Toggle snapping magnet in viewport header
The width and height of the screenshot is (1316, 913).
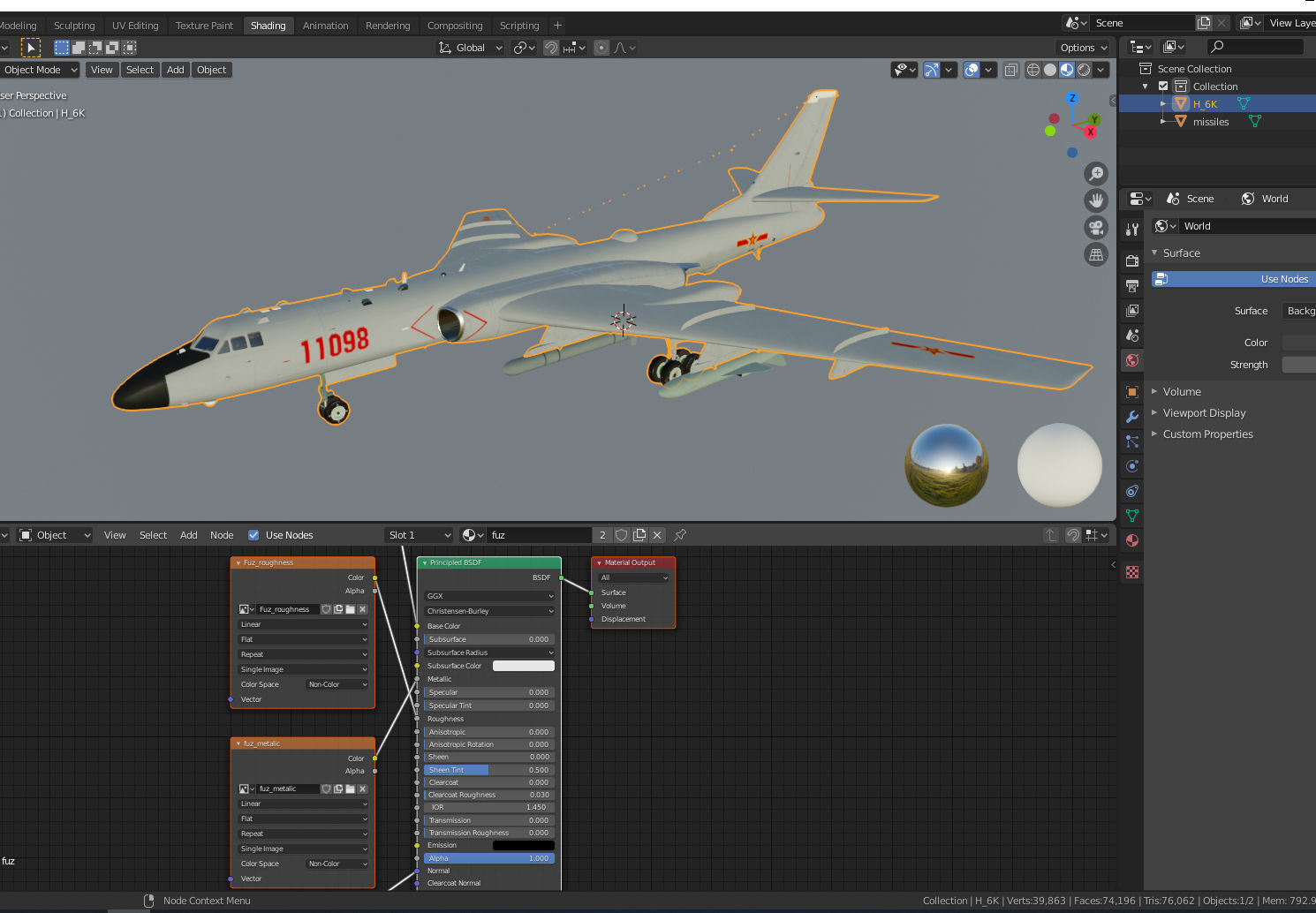[551, 48]
